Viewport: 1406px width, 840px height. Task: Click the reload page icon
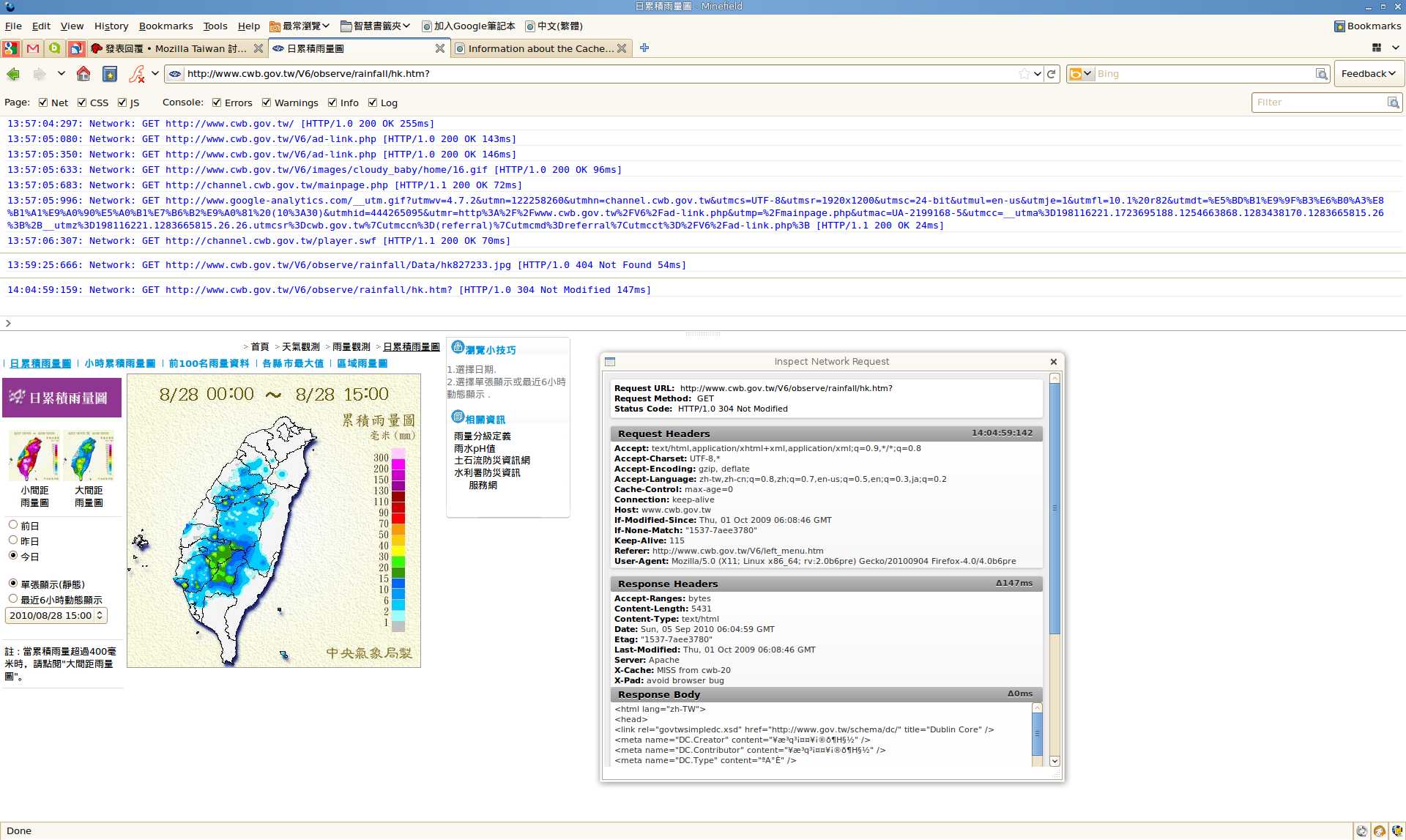click(1052, 74)
